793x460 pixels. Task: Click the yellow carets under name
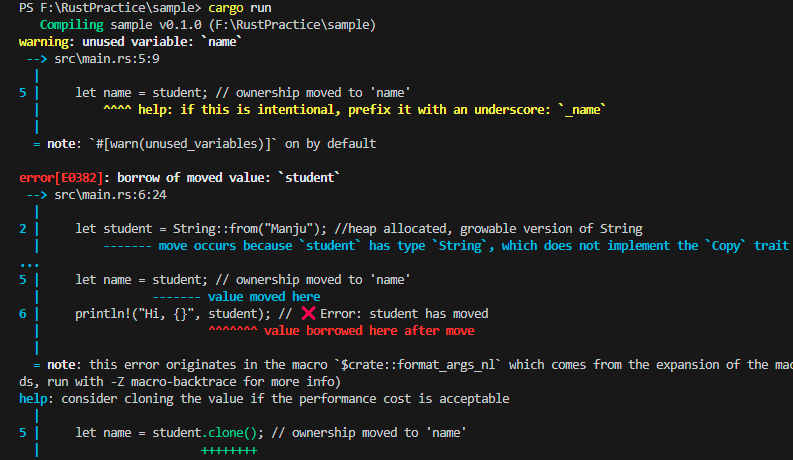tap(117, 109)
